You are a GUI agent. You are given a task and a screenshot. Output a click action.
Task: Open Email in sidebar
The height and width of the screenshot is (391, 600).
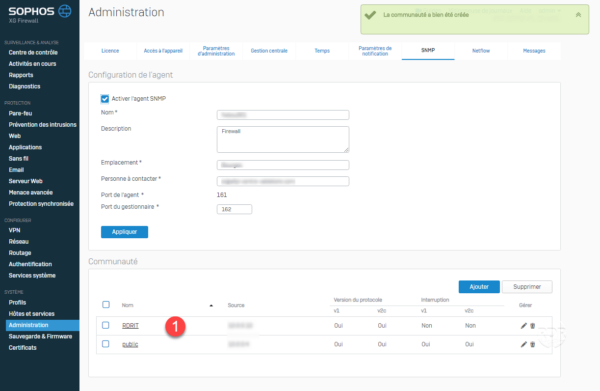[x=16, y=170]
